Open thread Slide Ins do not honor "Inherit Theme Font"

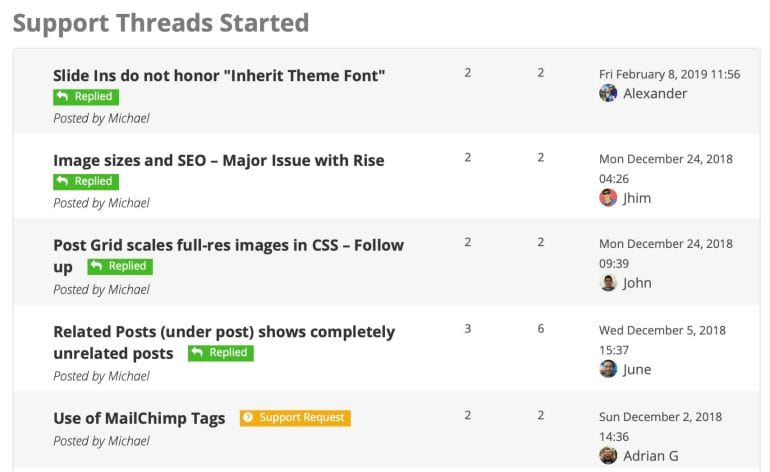(x=219, y=76)
